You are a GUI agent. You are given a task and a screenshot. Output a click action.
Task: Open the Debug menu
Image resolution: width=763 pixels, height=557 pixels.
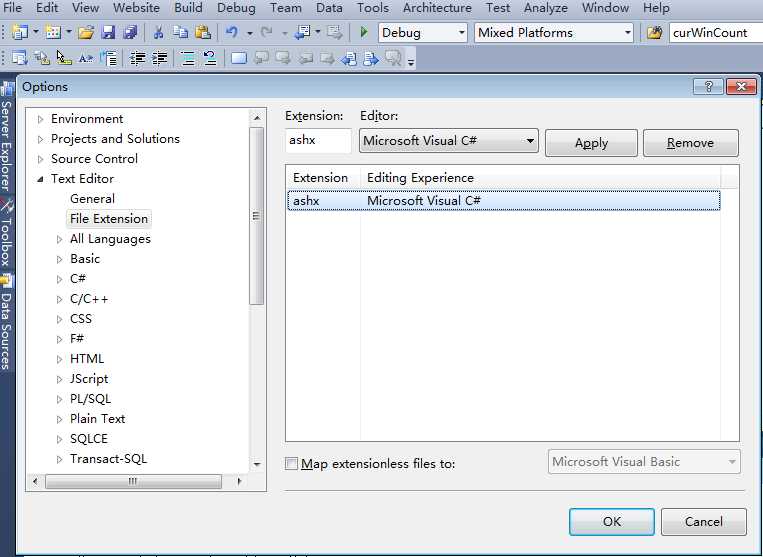[236, 8]
